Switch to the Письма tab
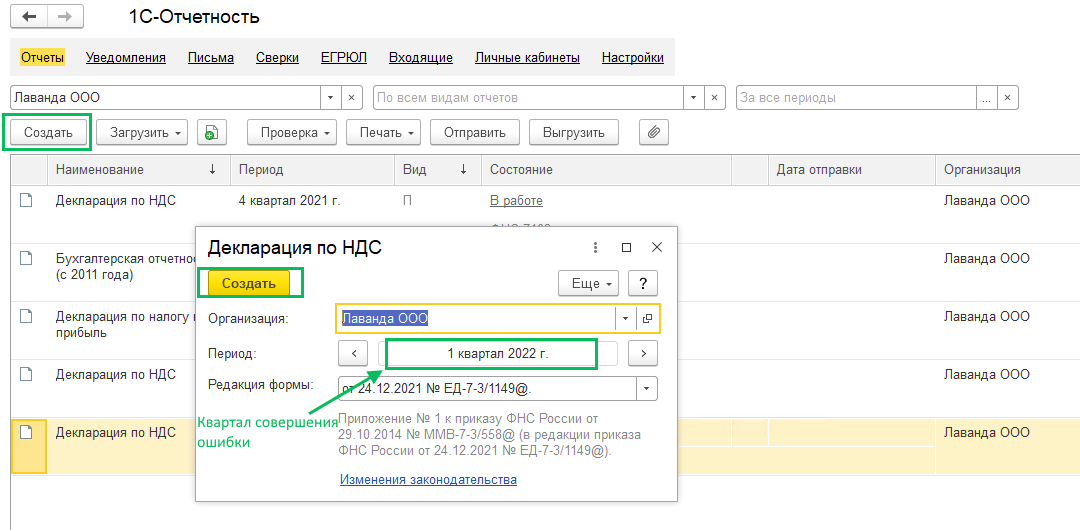1080x530 pixels. coord(211,58)
